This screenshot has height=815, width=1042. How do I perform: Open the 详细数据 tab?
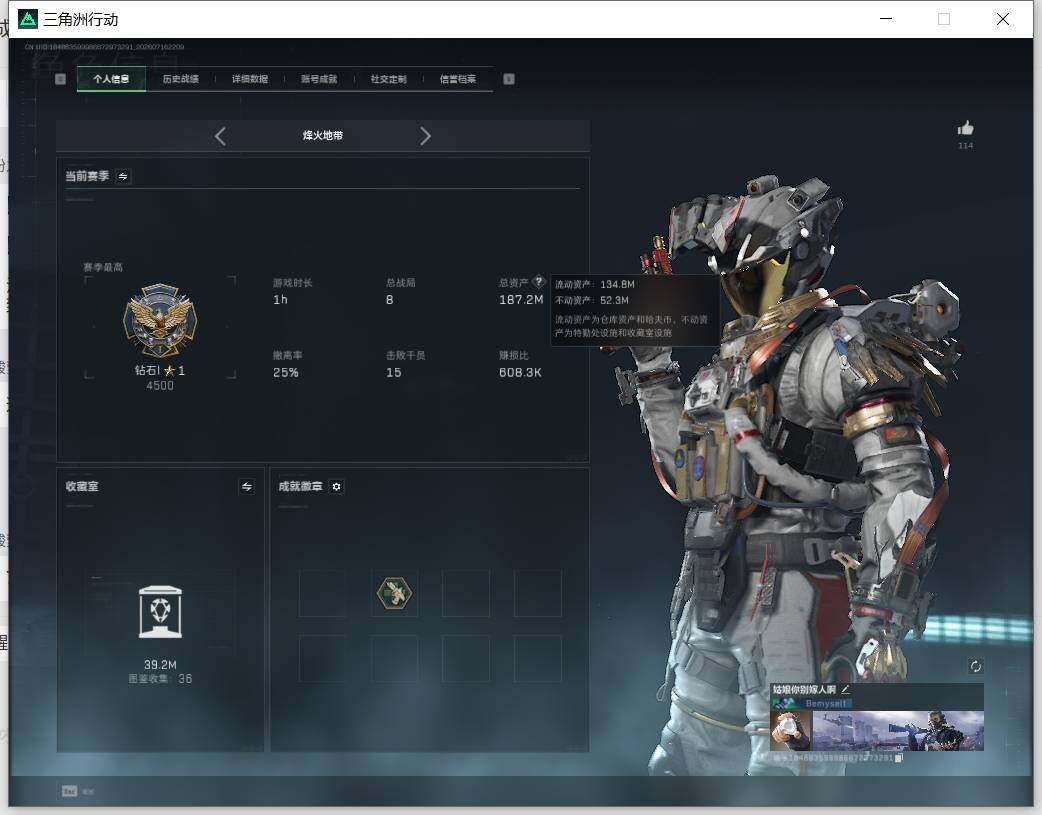(250, 79)
